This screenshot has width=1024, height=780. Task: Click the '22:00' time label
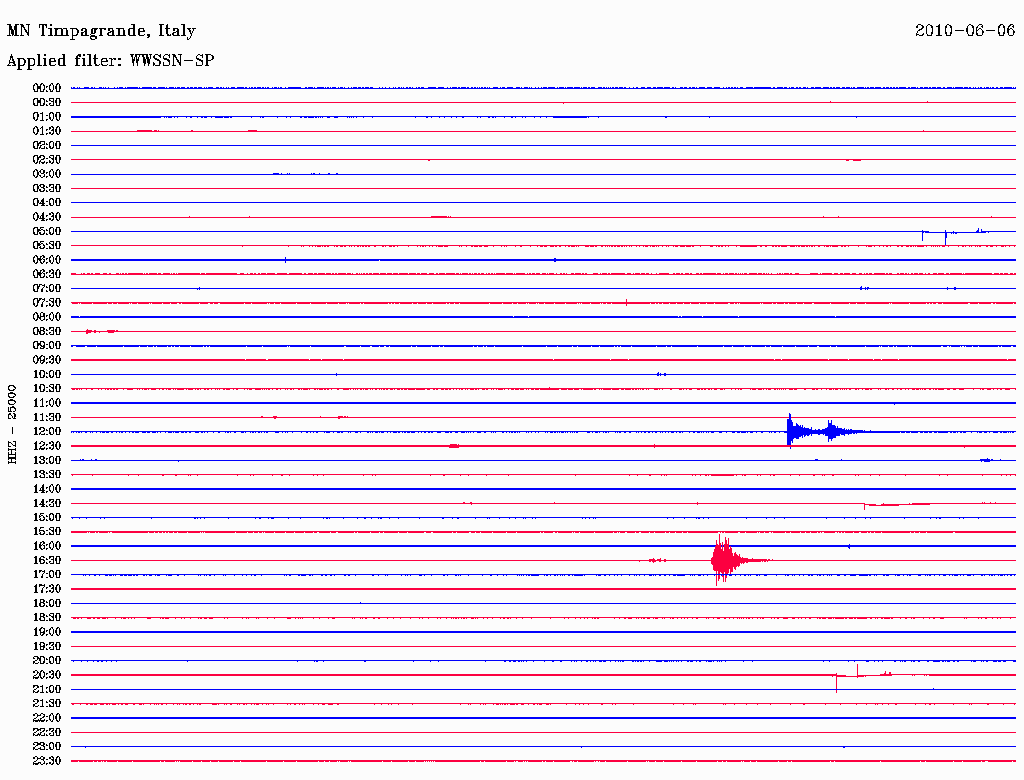click(x=47, y=718)
